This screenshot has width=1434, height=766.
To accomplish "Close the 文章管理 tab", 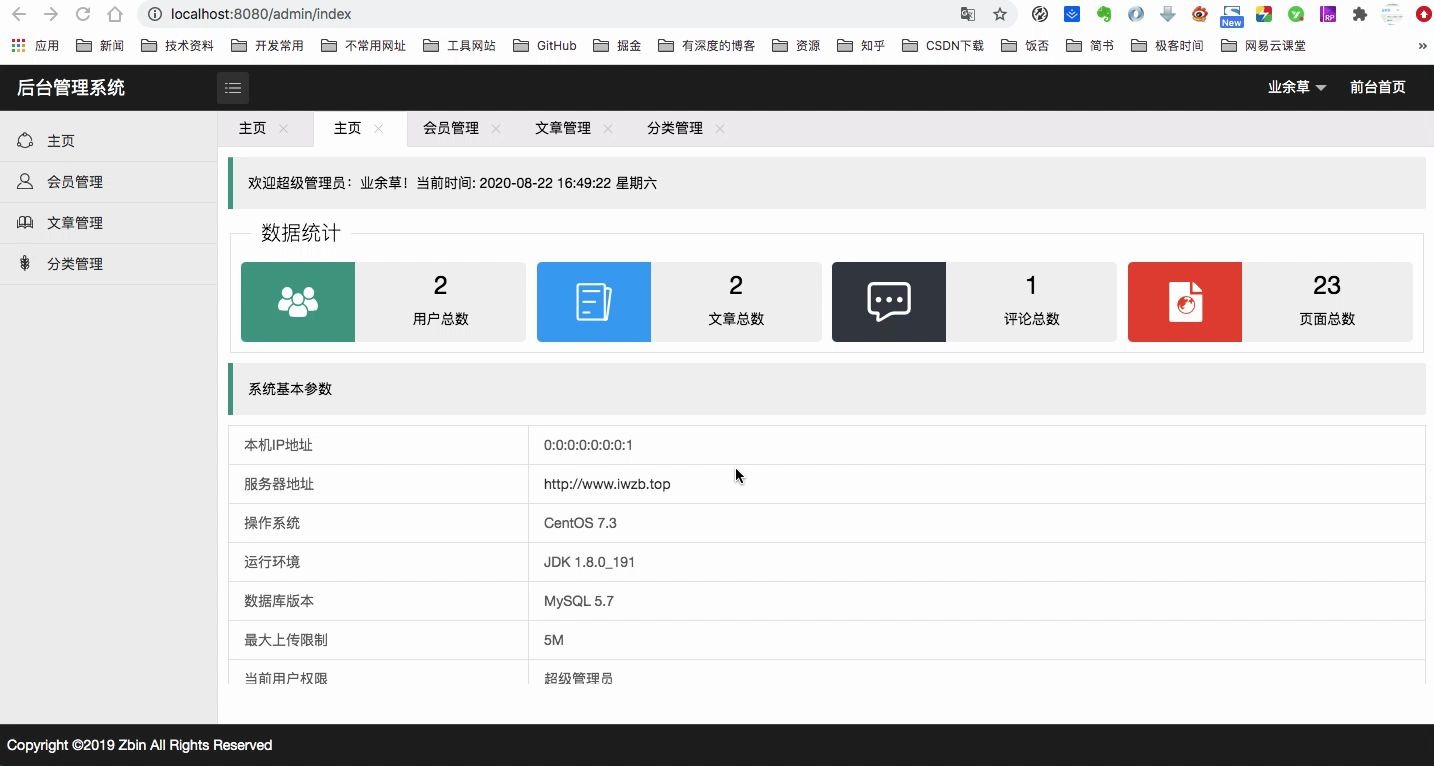I will point(608,128).
